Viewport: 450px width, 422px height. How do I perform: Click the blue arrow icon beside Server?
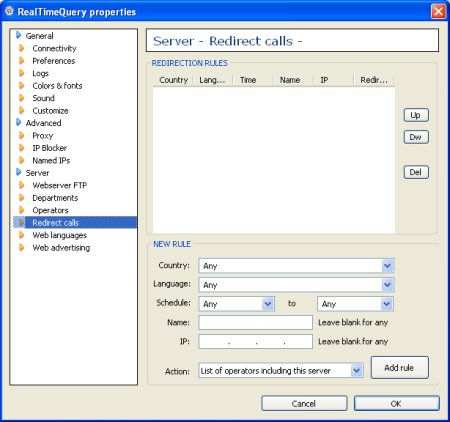pos(19,173)
